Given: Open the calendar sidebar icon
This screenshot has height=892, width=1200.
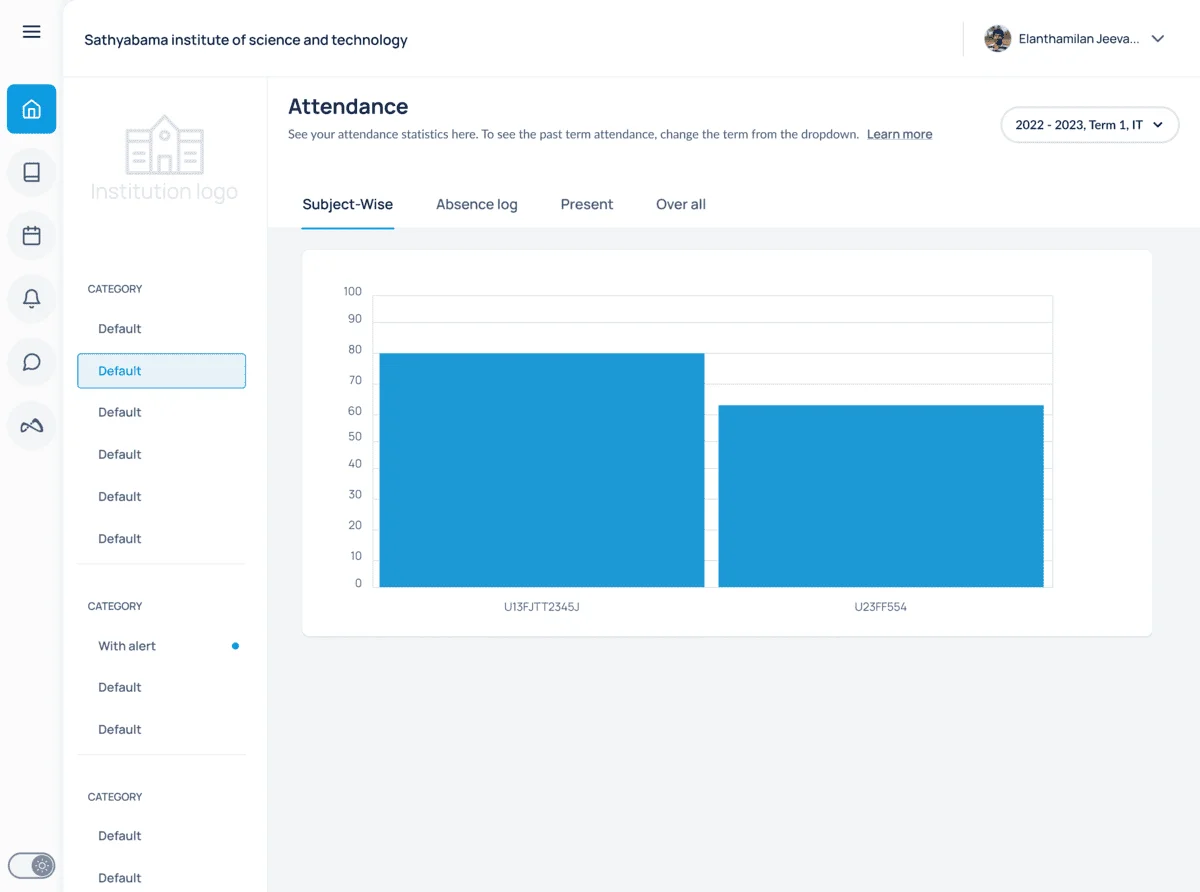Looking at the screenshot, I should [x=31, y=236].
